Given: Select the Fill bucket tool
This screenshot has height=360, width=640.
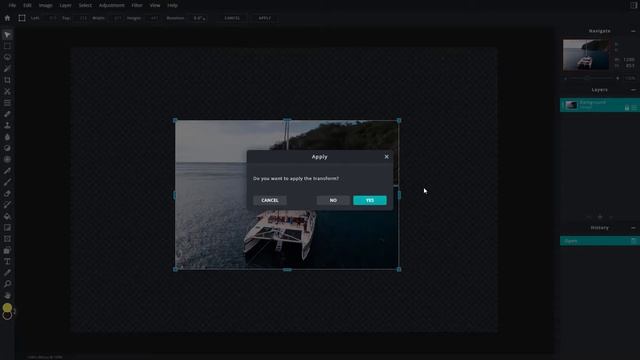Looking at the screenshot, I should [7, 216].
